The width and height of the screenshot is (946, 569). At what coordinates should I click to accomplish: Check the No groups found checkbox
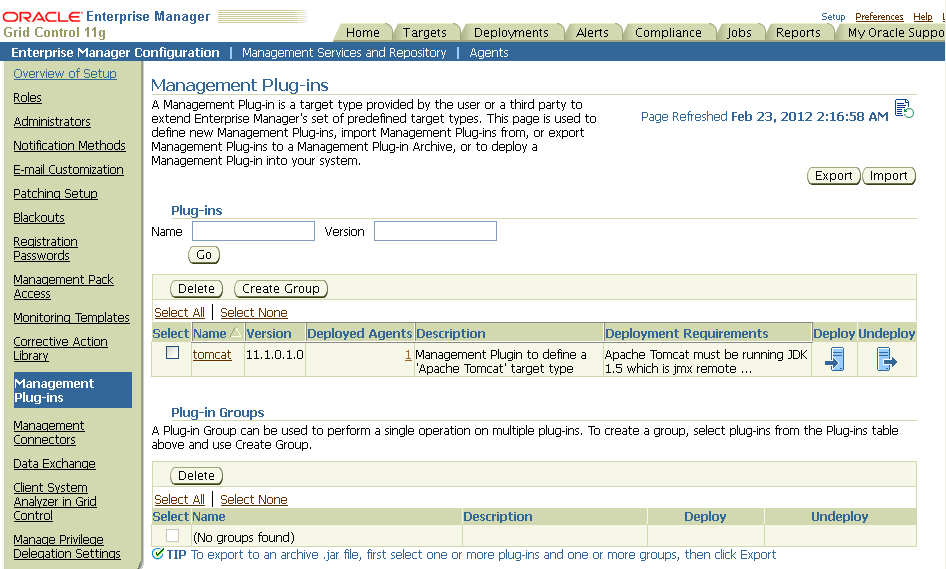(x=173, y=536)
